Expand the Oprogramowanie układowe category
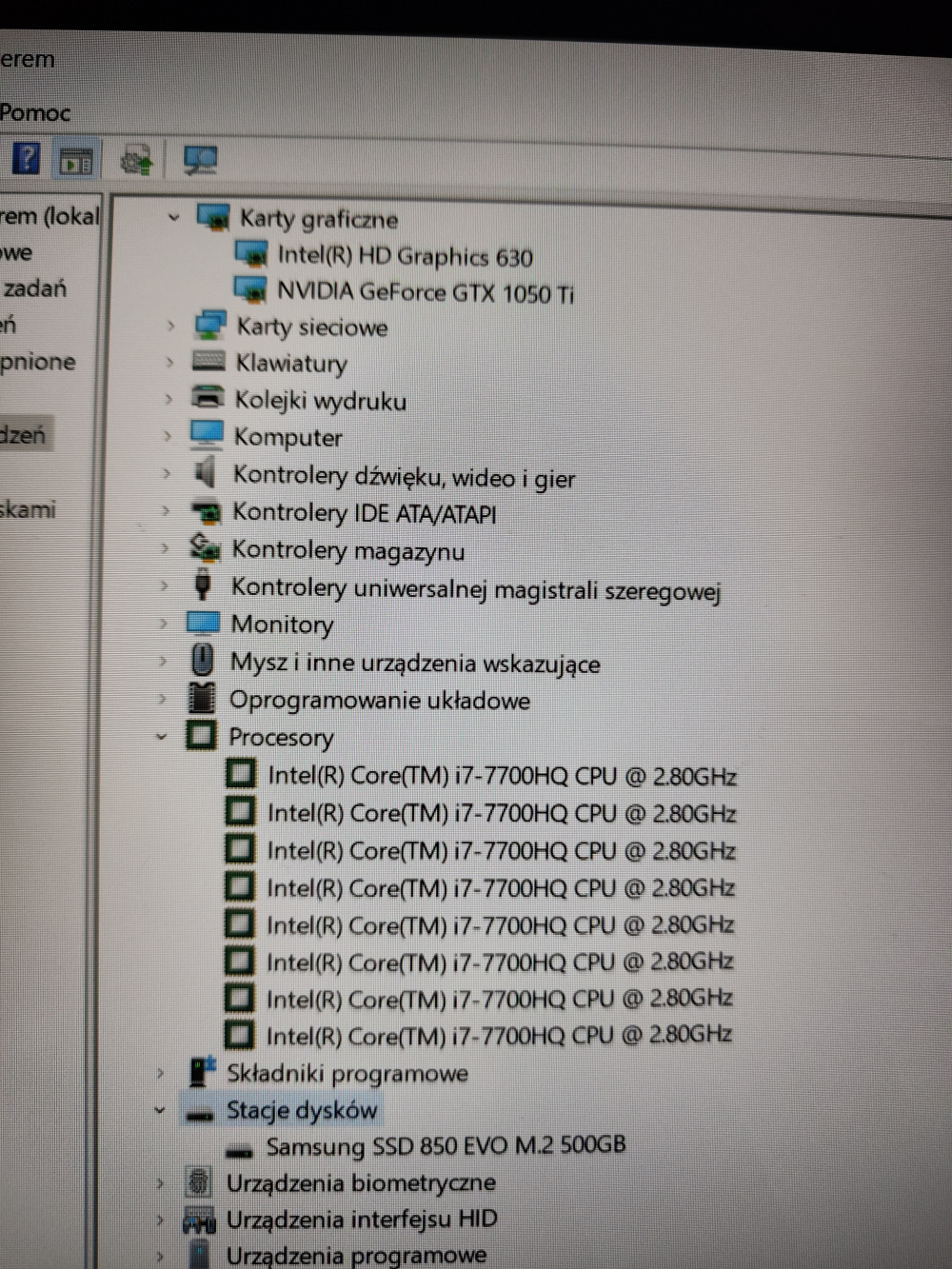 tap(162, 699)
